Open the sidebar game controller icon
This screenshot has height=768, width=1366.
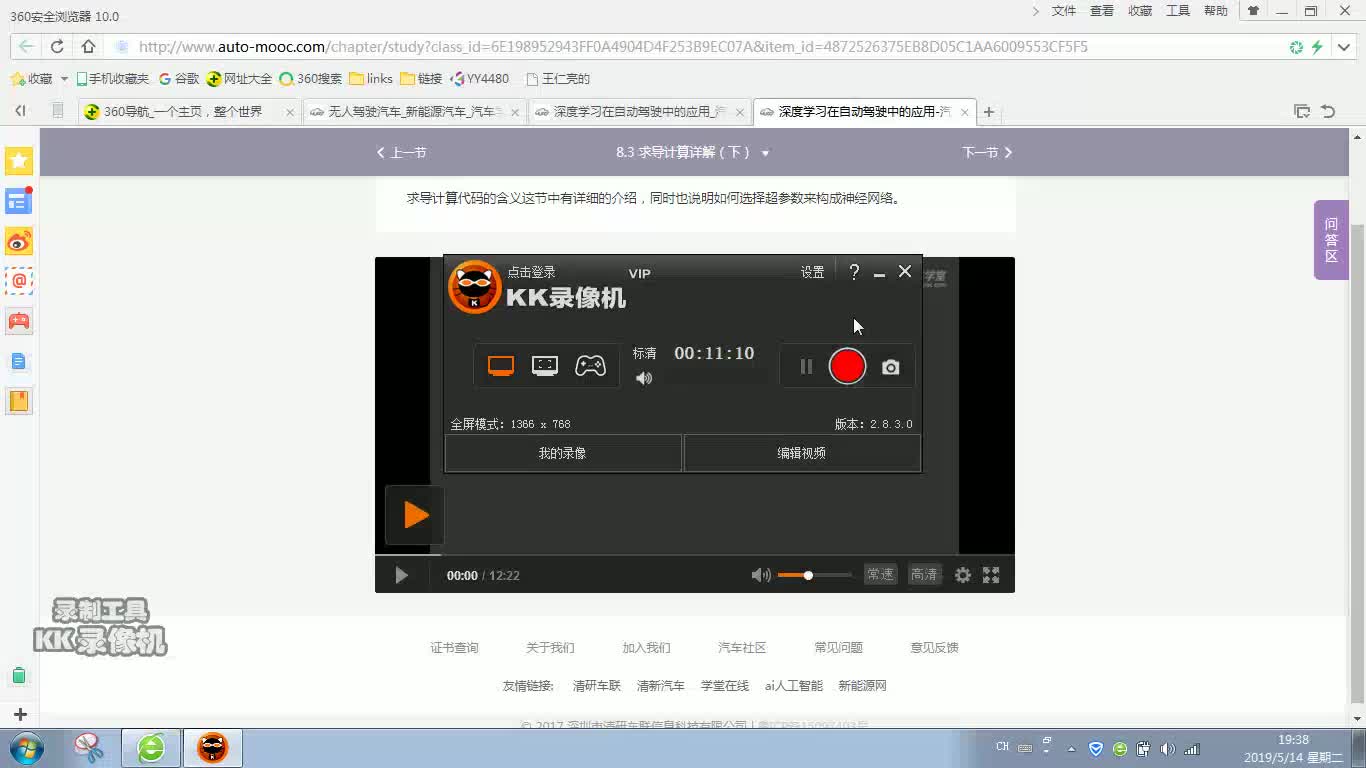coord(19,321)
